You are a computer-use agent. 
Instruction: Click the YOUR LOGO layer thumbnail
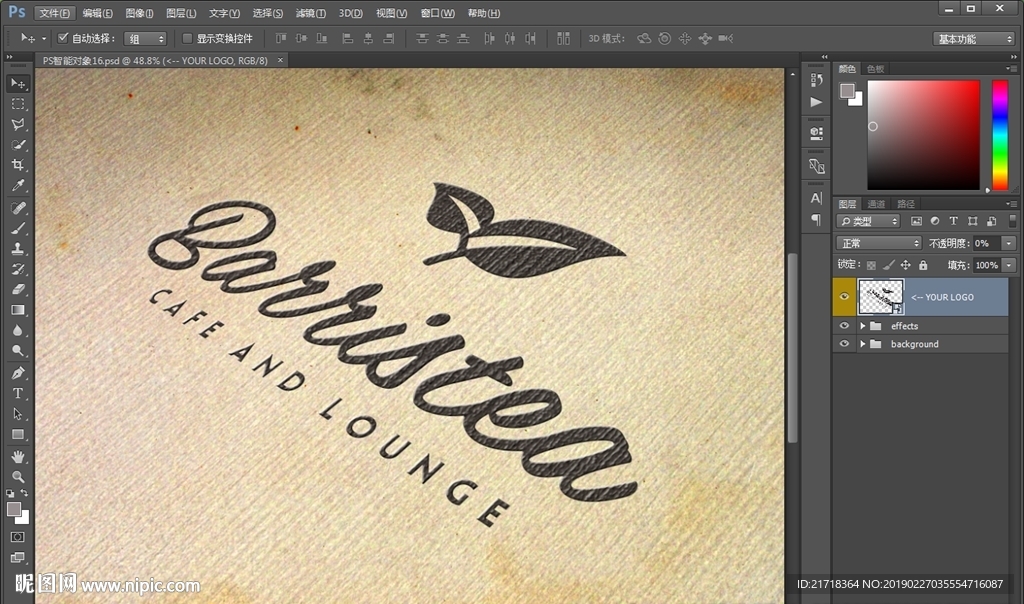pyautogui.click(x=881, y=297)
